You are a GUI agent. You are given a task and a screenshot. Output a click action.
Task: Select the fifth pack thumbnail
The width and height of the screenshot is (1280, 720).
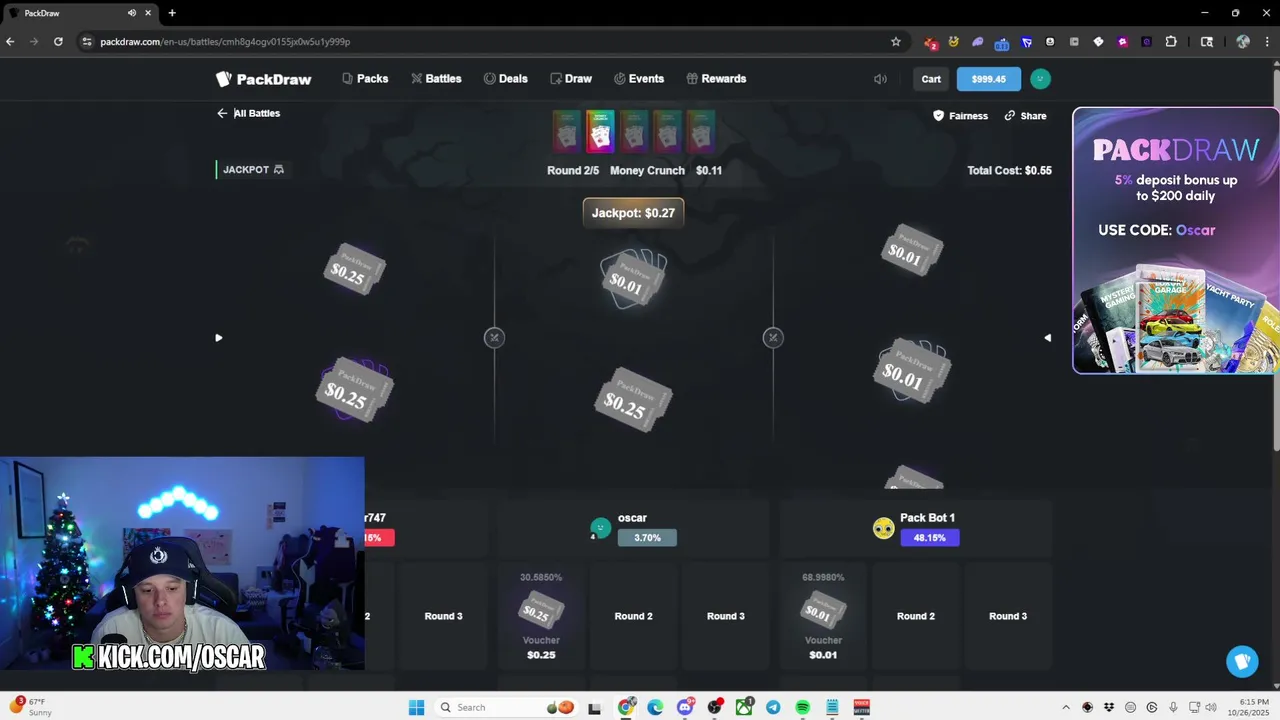701,131
